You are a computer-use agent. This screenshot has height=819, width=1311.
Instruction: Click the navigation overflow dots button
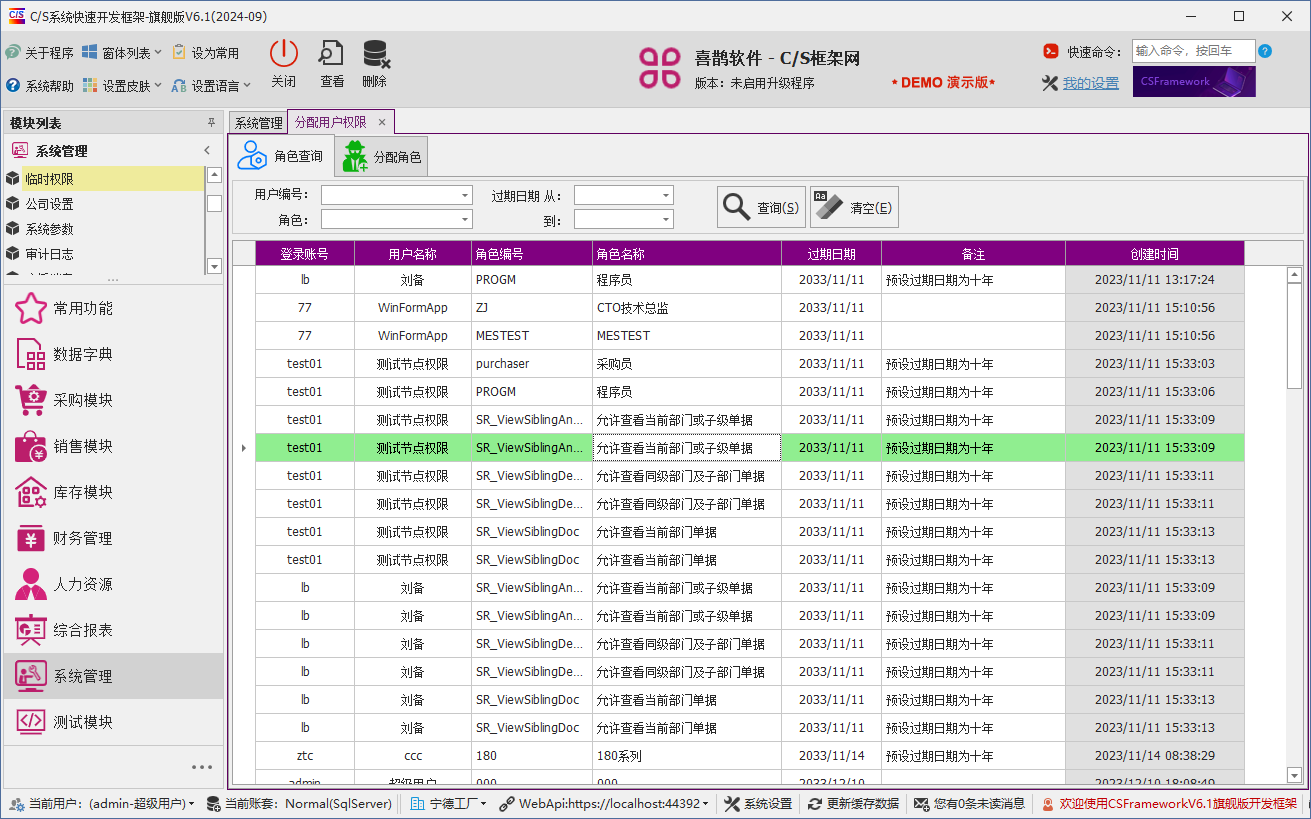click(x=202, y=767)
